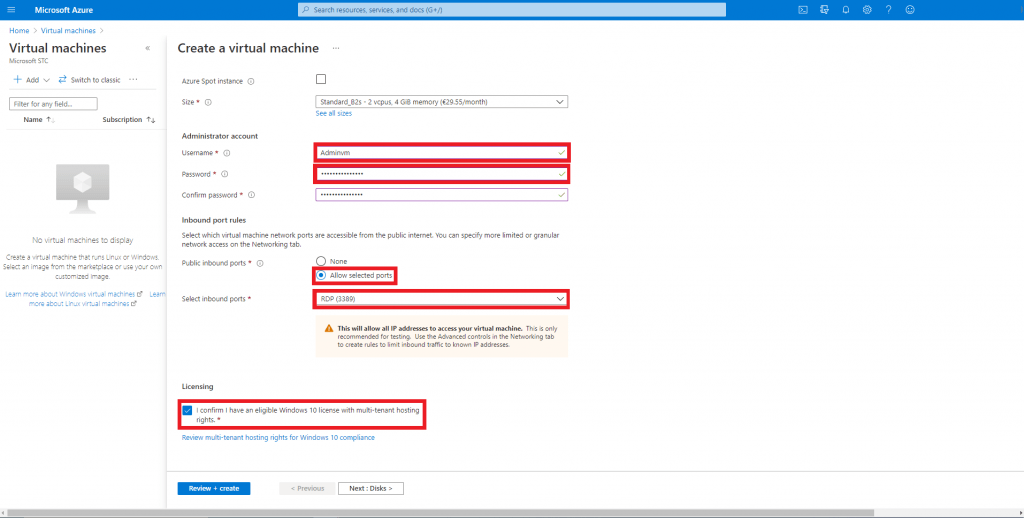Open the Azure portal hamburger menu
The image size is (1024, 518).
click(13, 10)
